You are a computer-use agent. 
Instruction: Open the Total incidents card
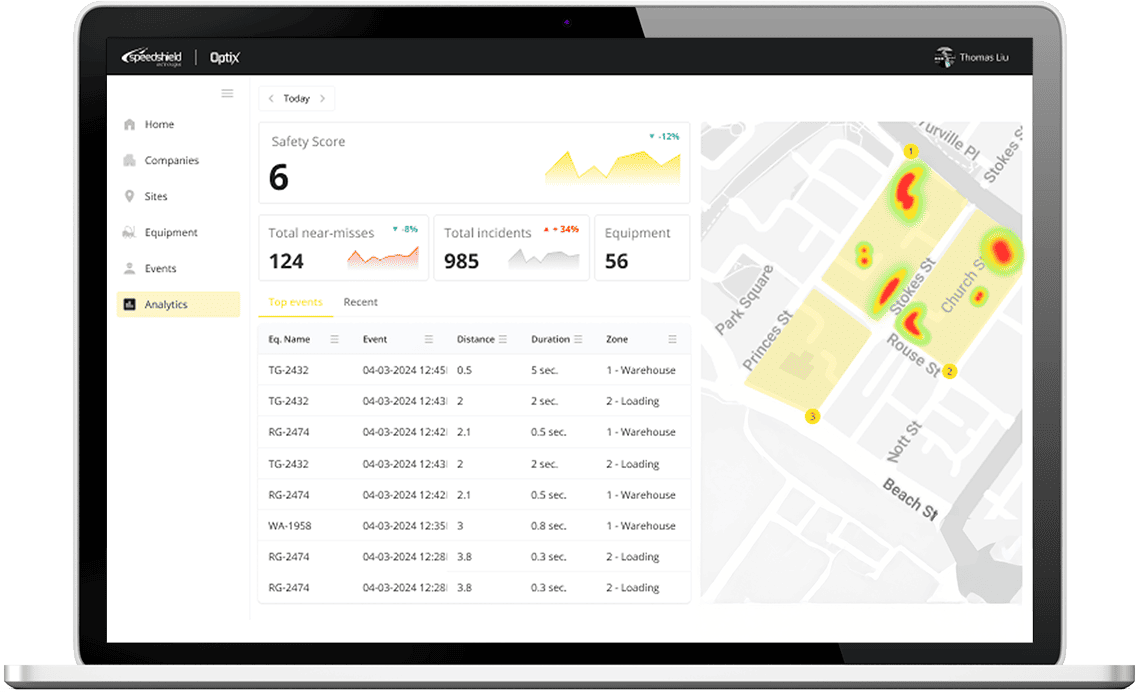[x=512, y=248]
